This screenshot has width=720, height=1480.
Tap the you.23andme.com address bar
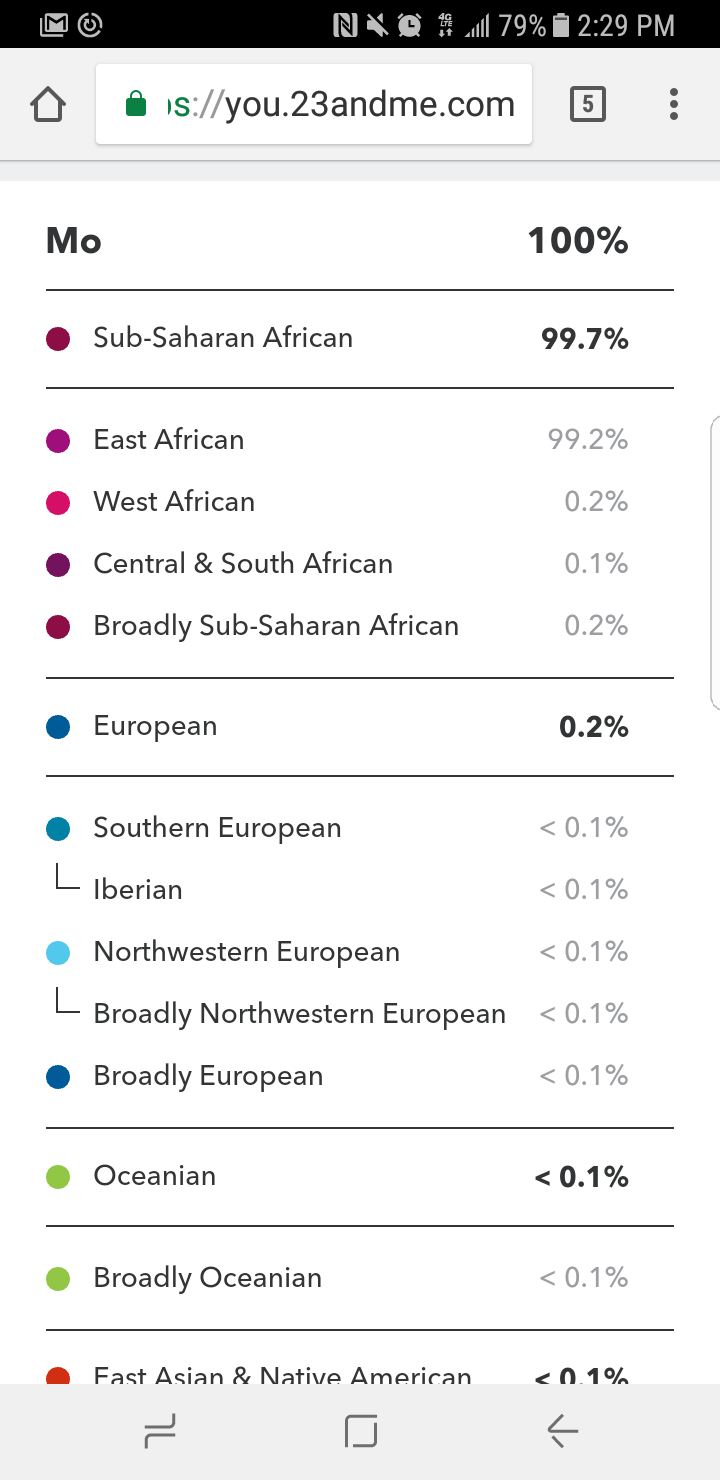tap(340, 105)
